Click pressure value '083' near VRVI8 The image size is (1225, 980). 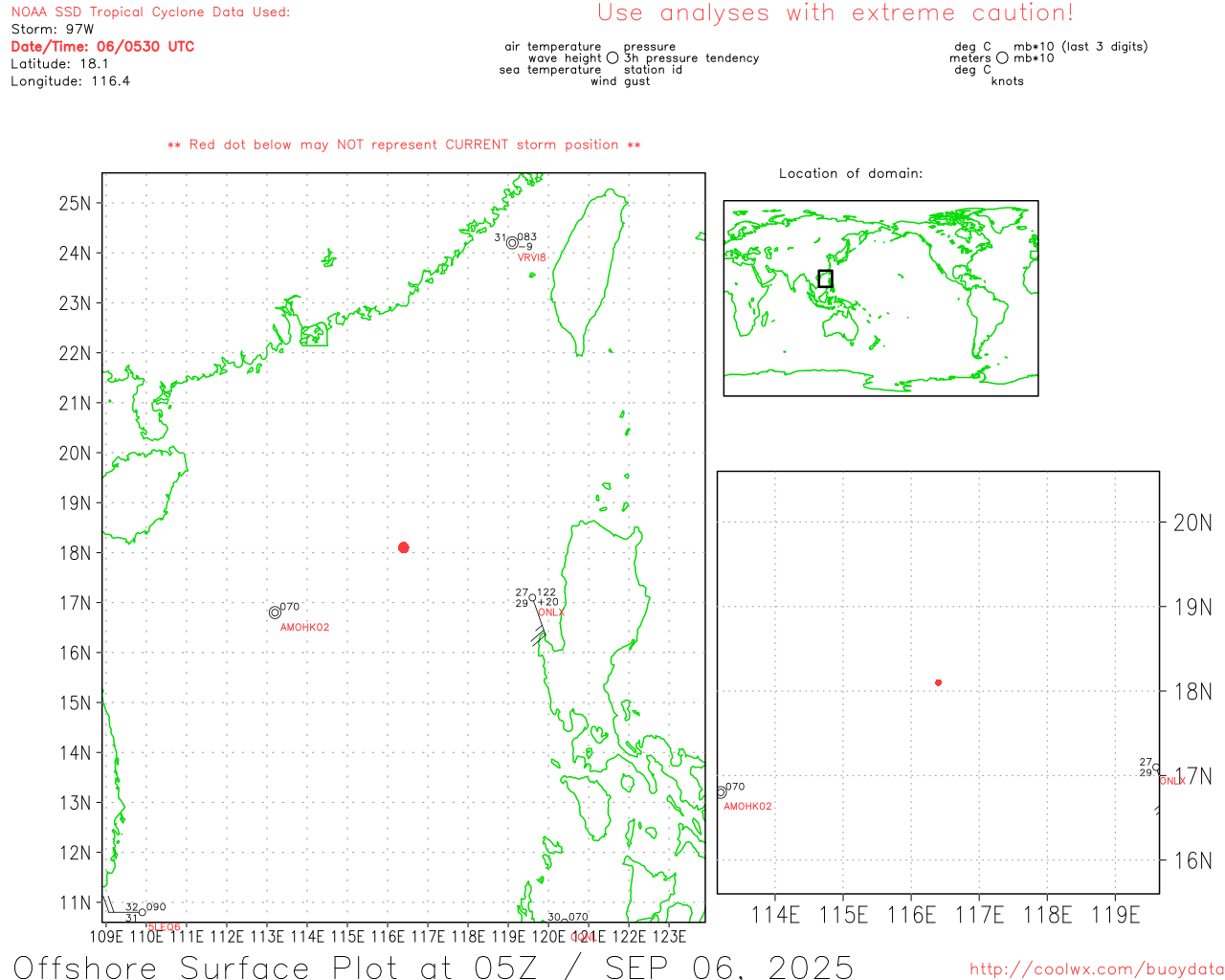pyautogui.click(x=527, y=237)
